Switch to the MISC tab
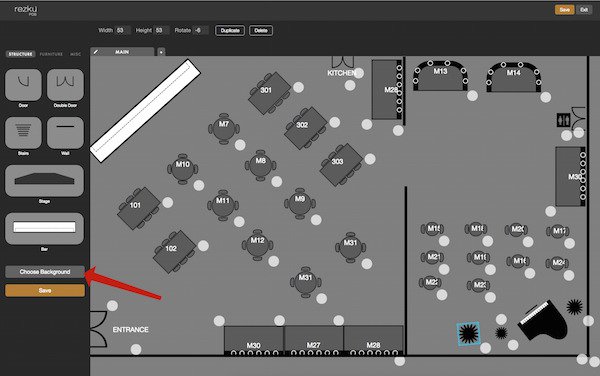This screenshot has height=376, width=600. point(75,54)
